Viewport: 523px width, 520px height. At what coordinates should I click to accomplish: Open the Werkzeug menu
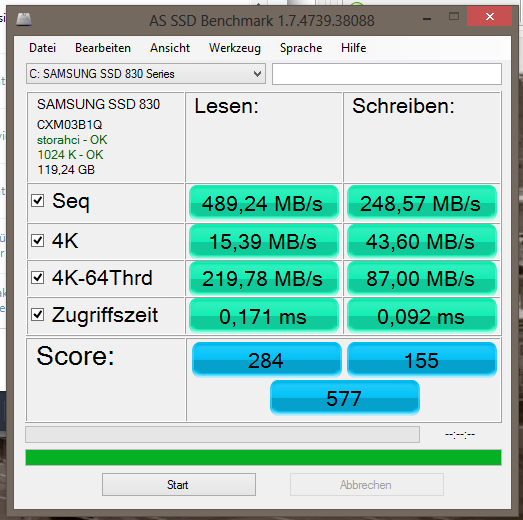tap(235, 48)
